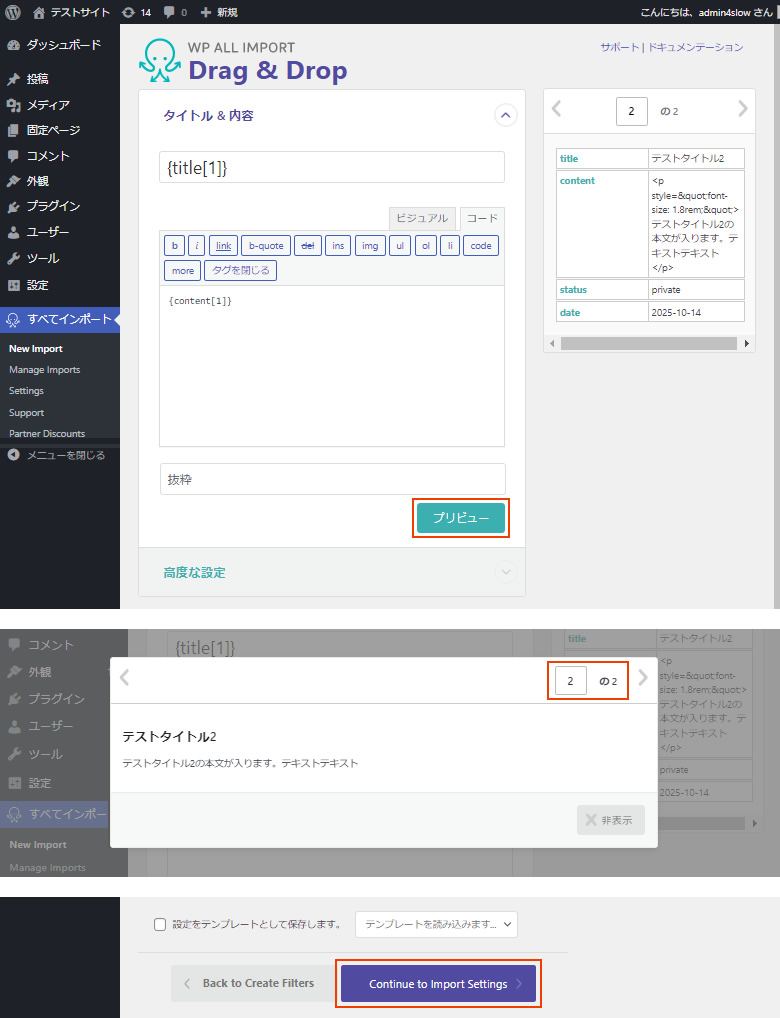Click the プリビュー button

coord(461,518)
